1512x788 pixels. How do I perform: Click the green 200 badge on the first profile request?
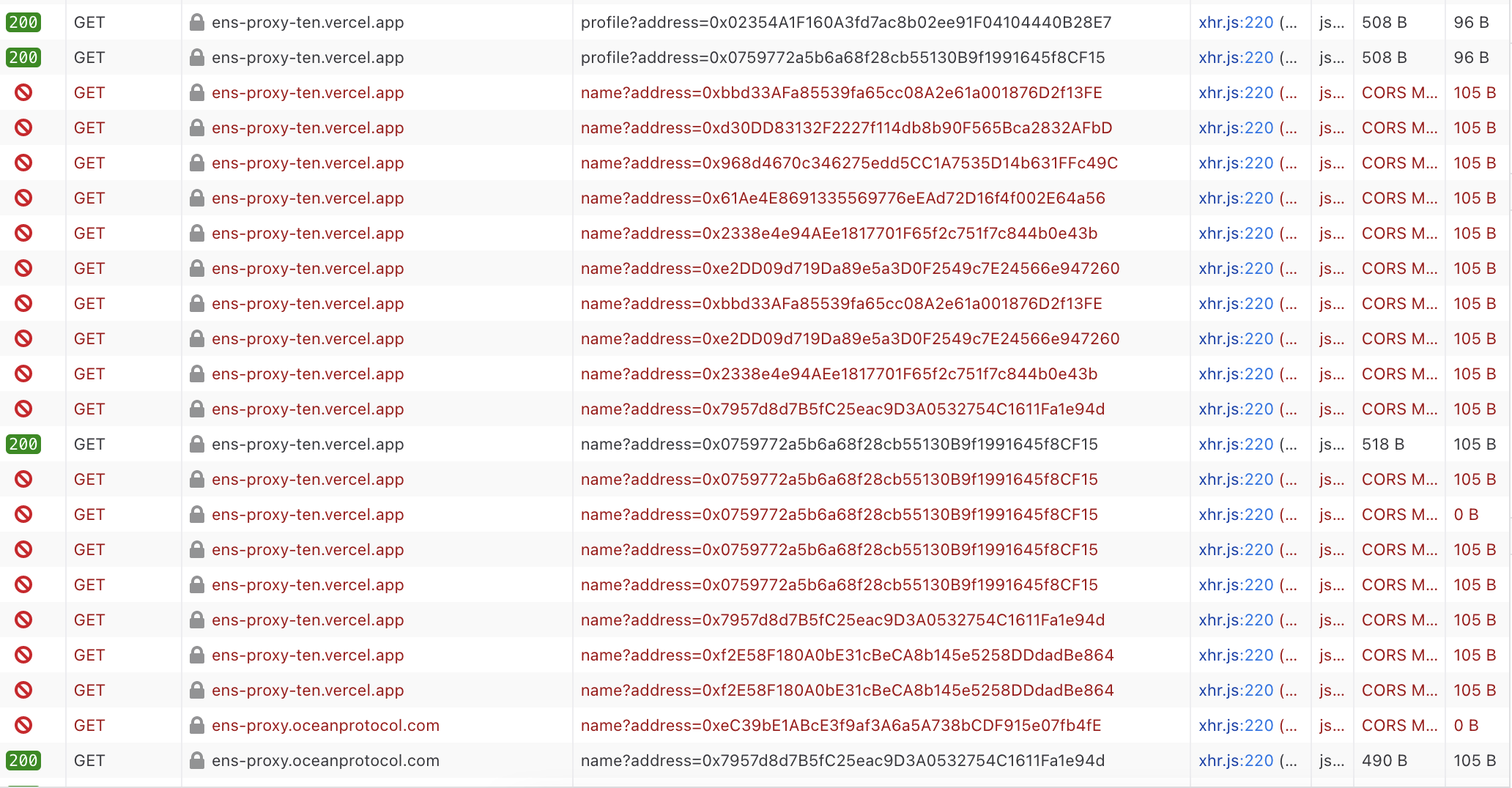coord(23,22)
